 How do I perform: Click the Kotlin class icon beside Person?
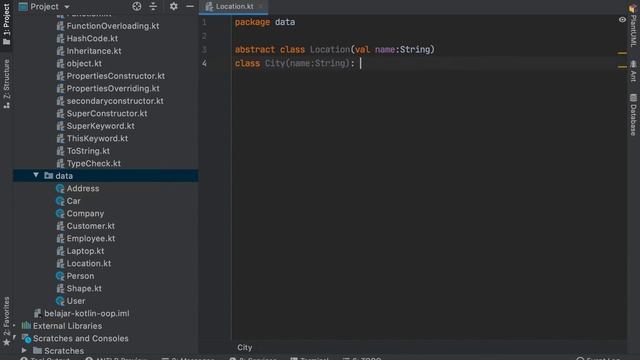click(60, 276)
